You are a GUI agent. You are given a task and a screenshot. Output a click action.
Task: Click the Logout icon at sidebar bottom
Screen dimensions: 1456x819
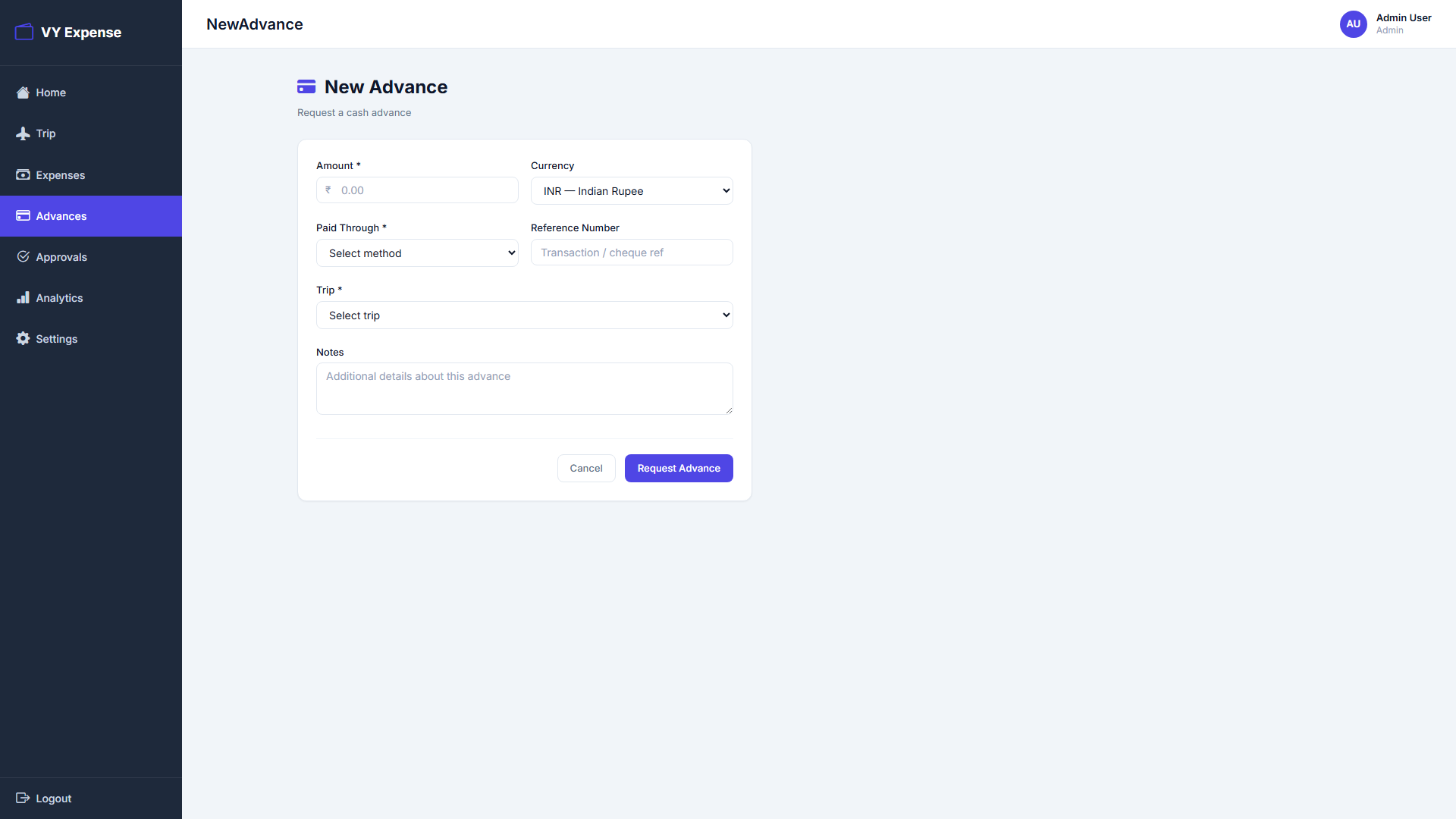tap(23, 798)
